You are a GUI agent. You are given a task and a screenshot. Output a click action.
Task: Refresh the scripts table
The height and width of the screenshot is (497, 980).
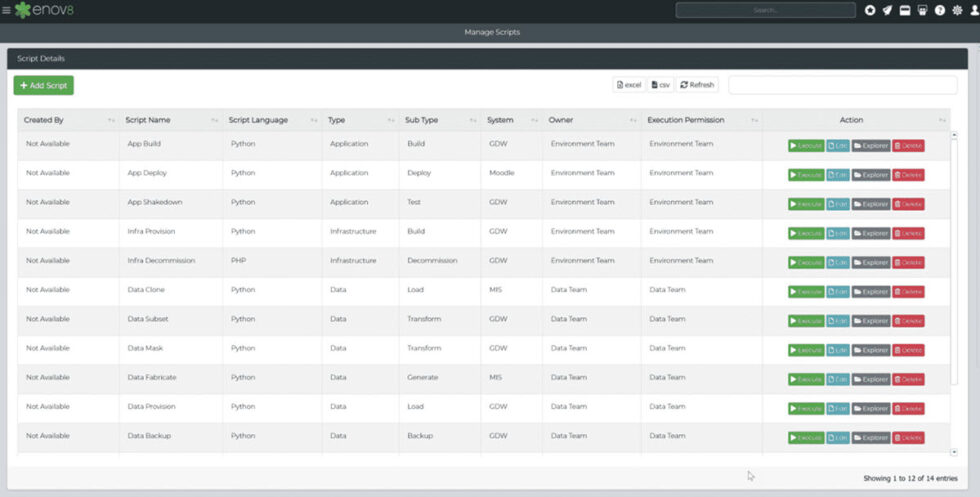697,85
